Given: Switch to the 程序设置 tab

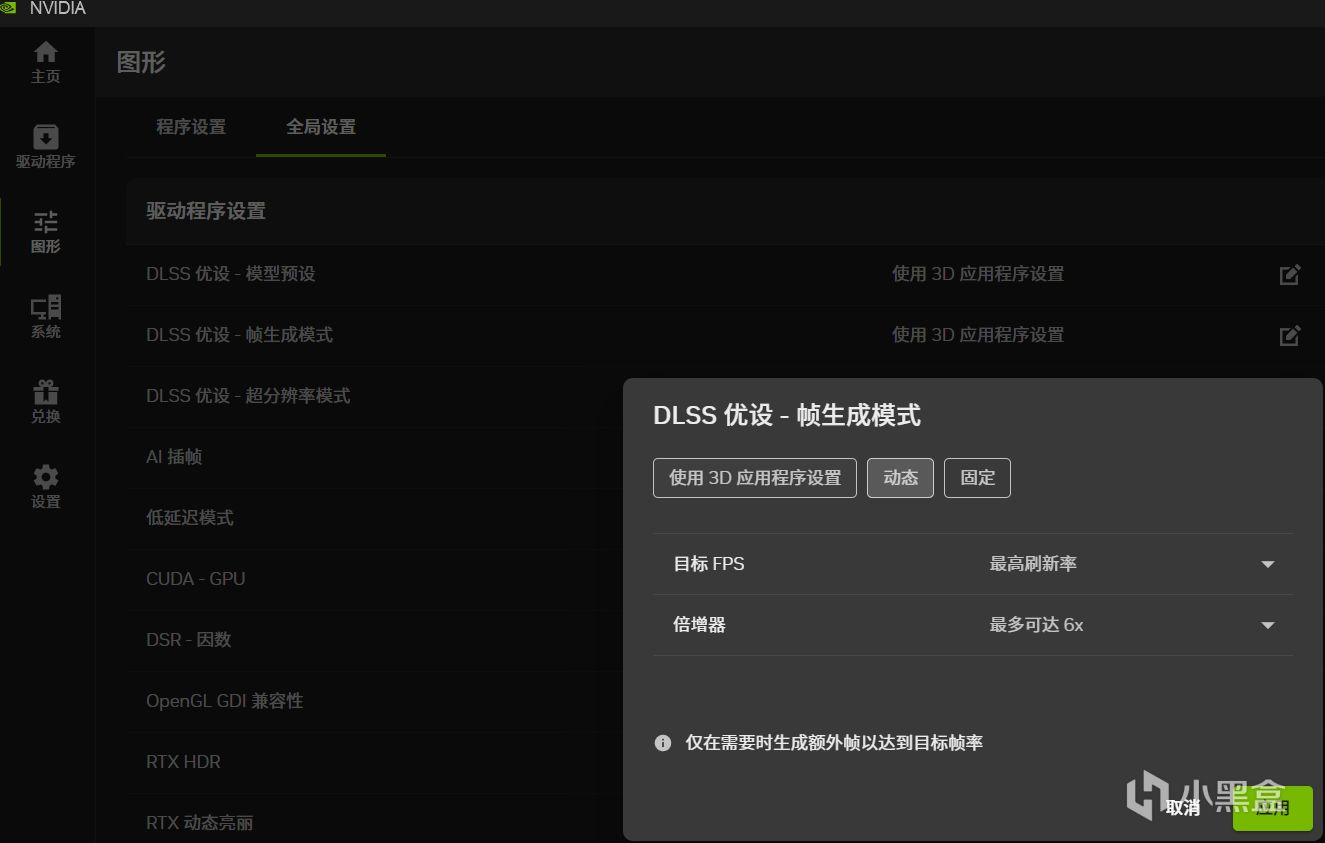Looking at the screenshot, I should tap(191, 127).
